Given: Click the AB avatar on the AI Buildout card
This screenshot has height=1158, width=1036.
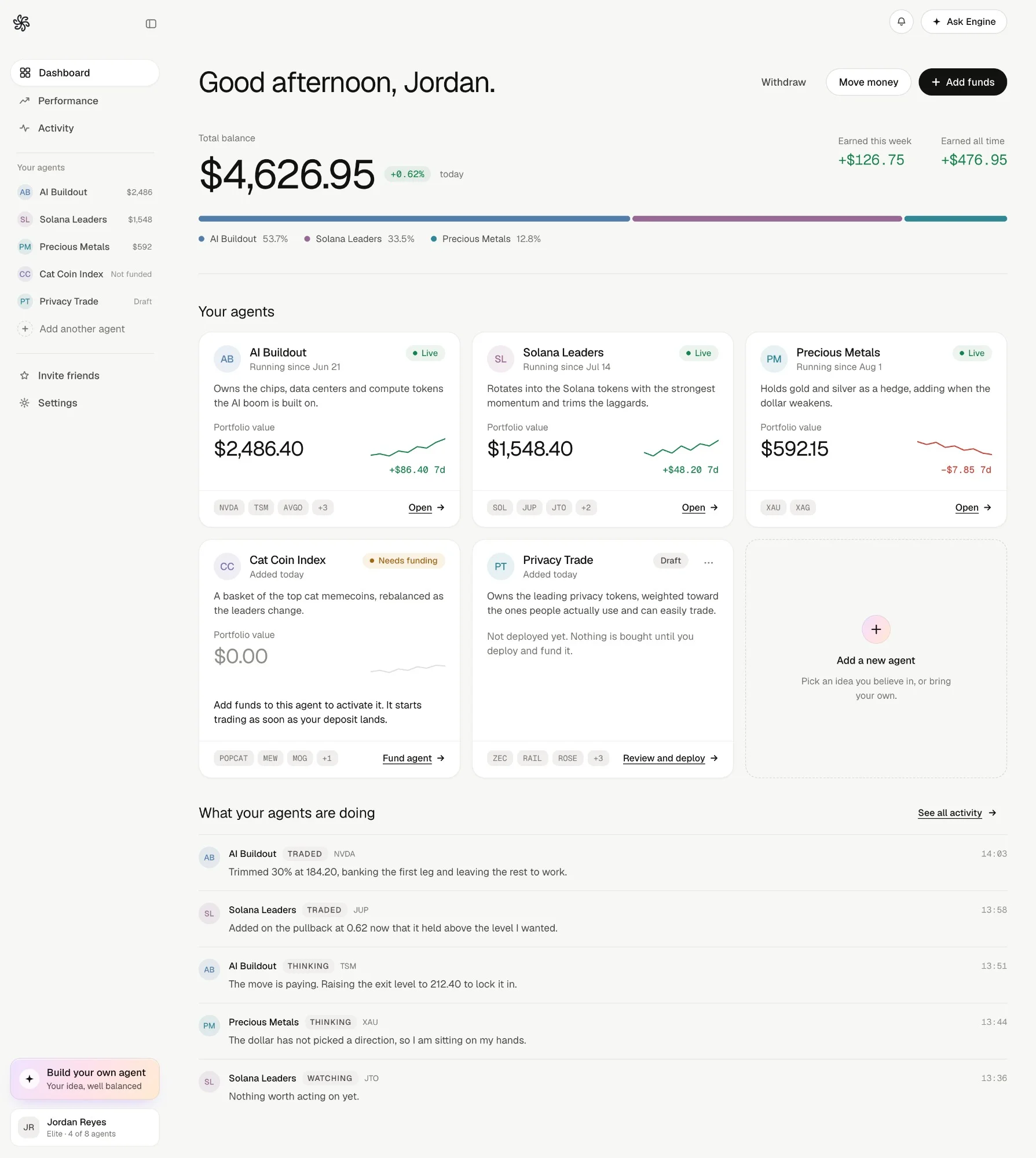Looking at the screenshot, I should point(227,359).
